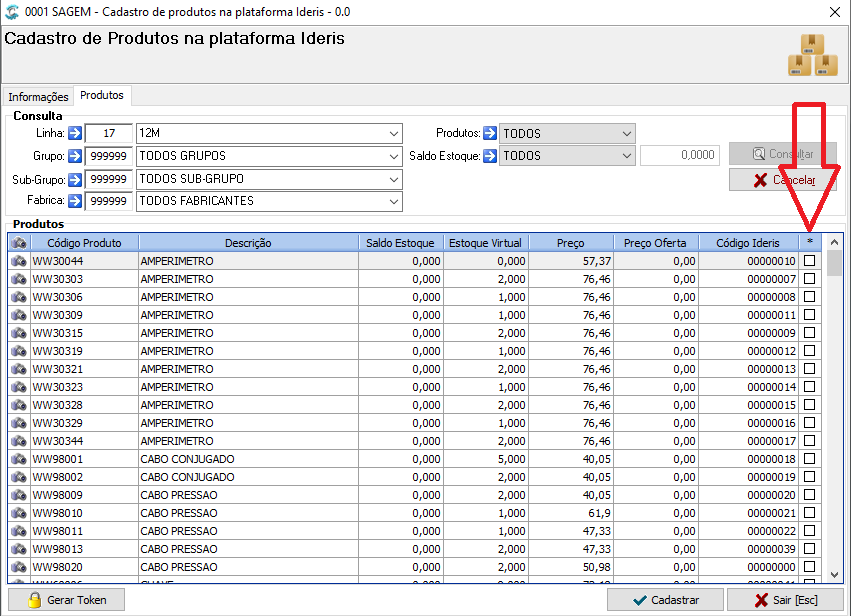The width and height of the screenshot is (851, 616).
Task: Click the camera icon for row WW30329
Action: (x=19, y=423)
